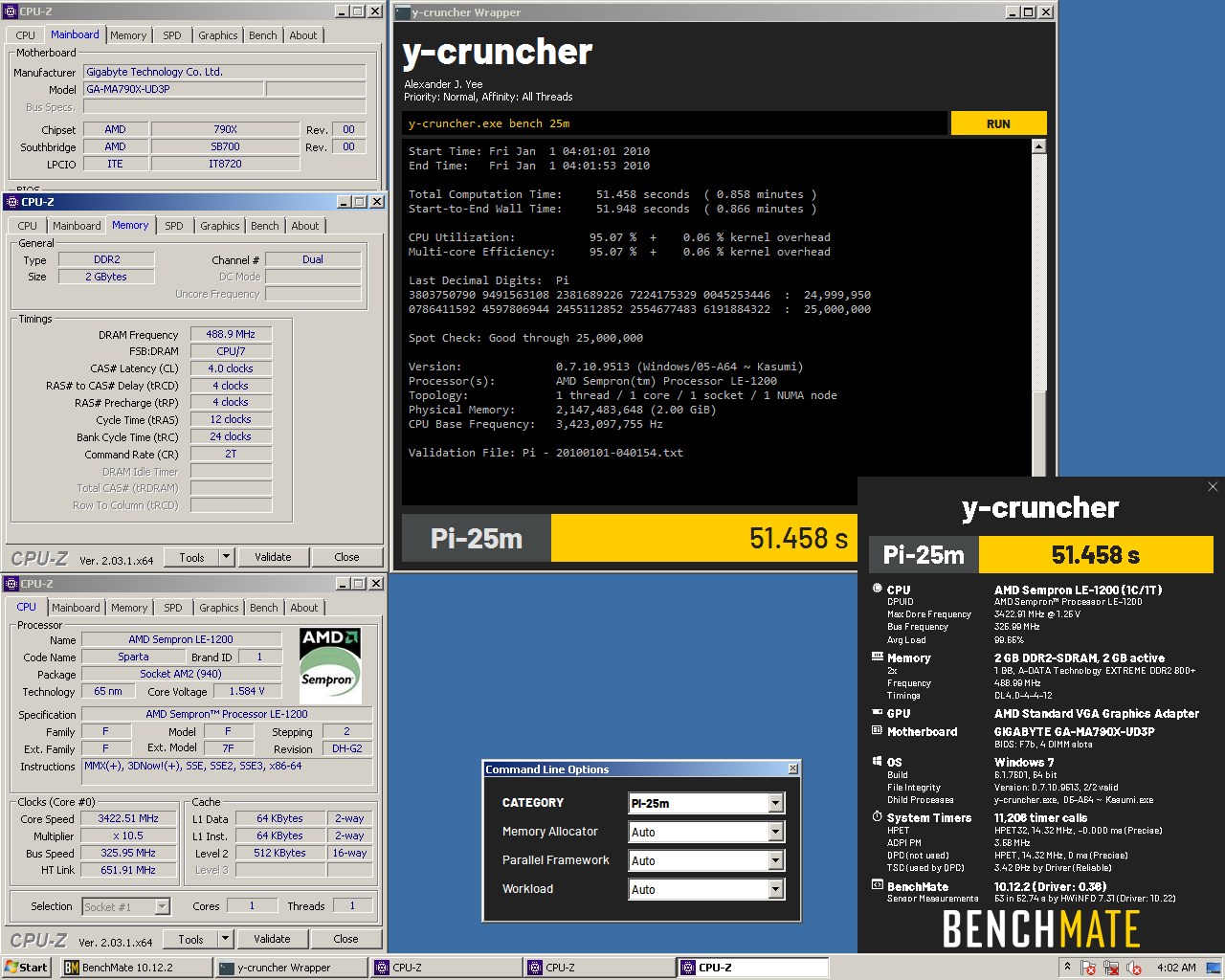Open BenchMate 10.12.2 from the taskbar
Image resolution: width=1225 pixels, height=980 pixels.
(x=135, y=968)
